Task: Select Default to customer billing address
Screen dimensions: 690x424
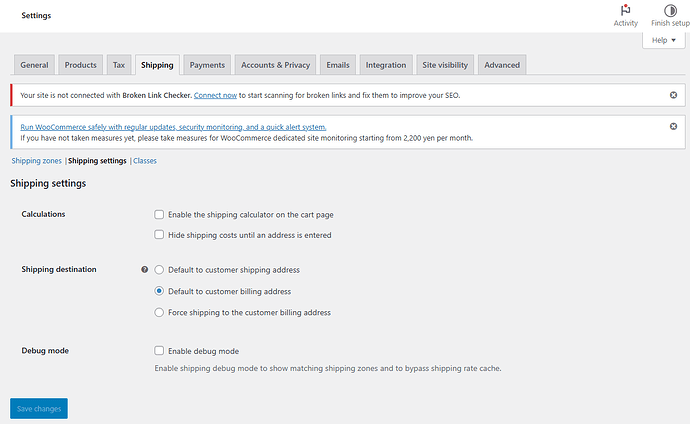Action: click(x=159, y=291)
